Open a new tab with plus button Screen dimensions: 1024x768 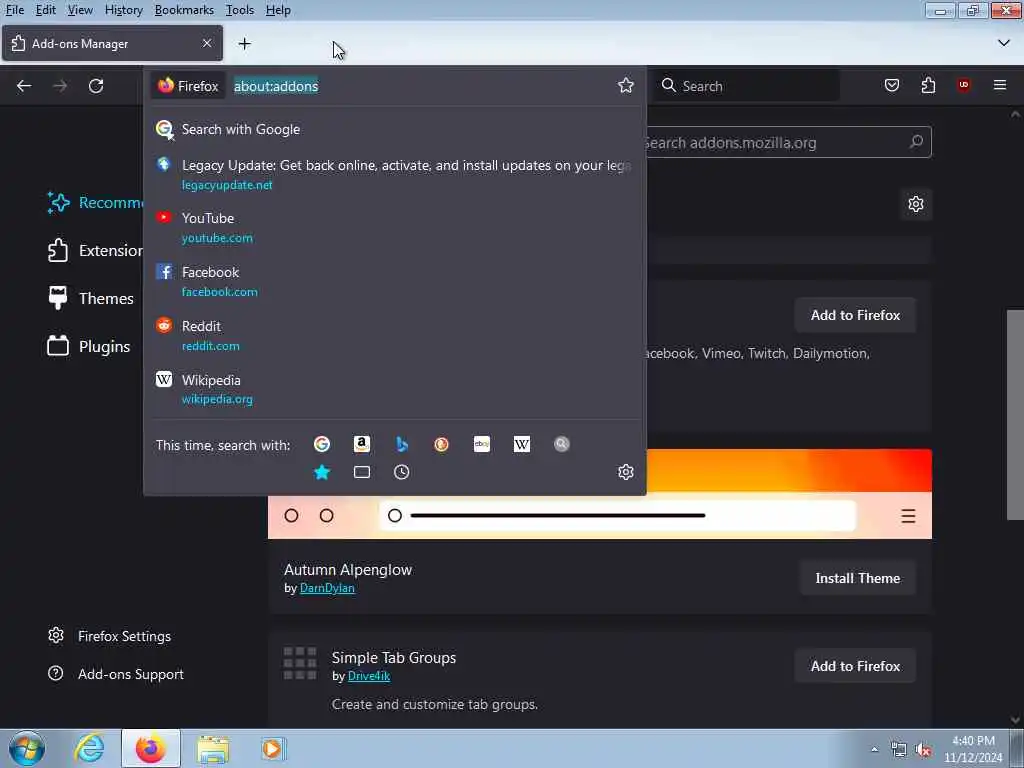pos(244,44)
